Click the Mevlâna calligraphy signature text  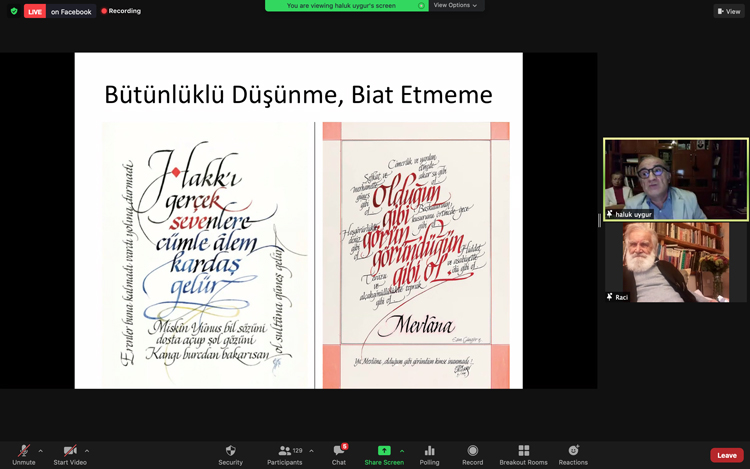[x=416, y=326]
